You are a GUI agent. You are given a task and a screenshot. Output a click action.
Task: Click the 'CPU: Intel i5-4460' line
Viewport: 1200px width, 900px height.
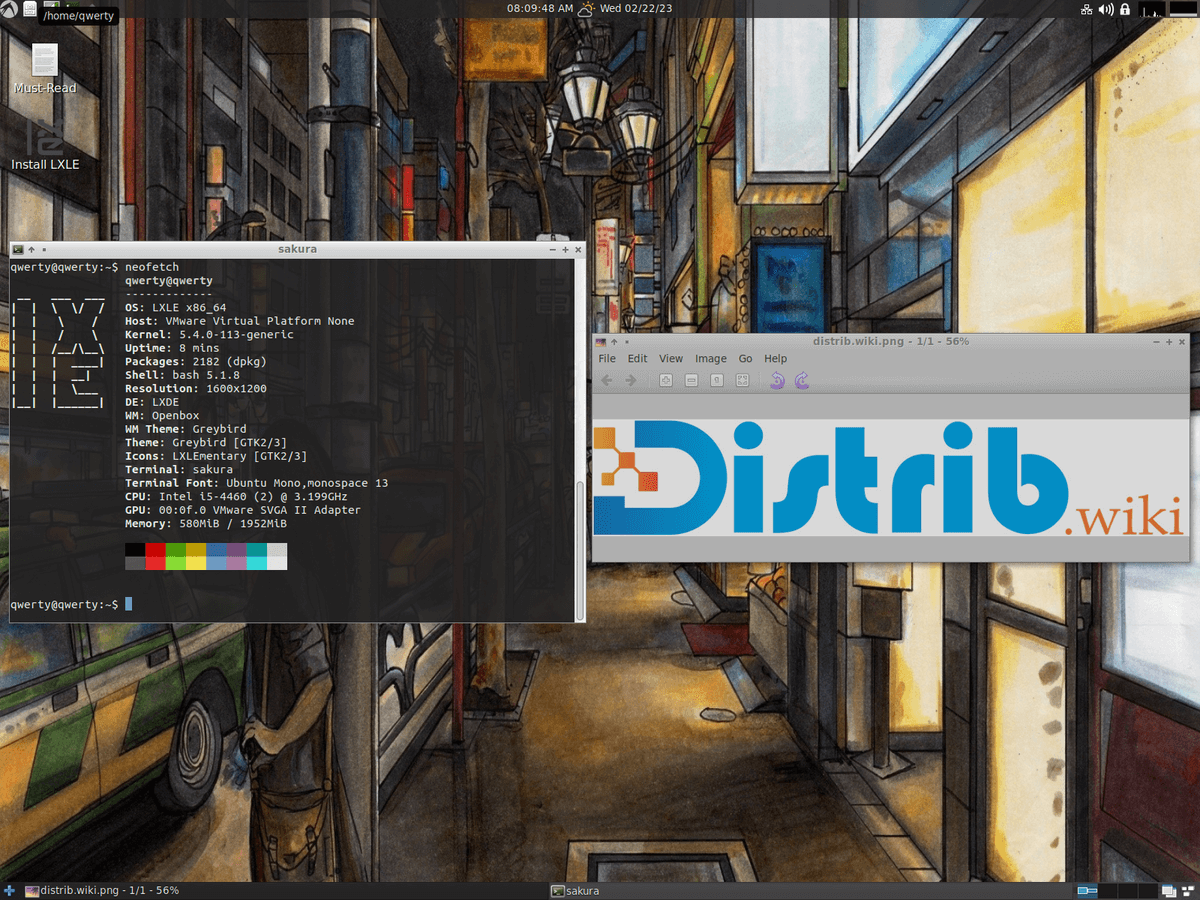237,497
